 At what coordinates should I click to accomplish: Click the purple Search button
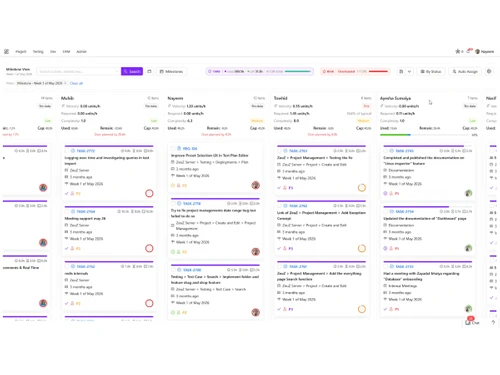(x=132, y=71)
